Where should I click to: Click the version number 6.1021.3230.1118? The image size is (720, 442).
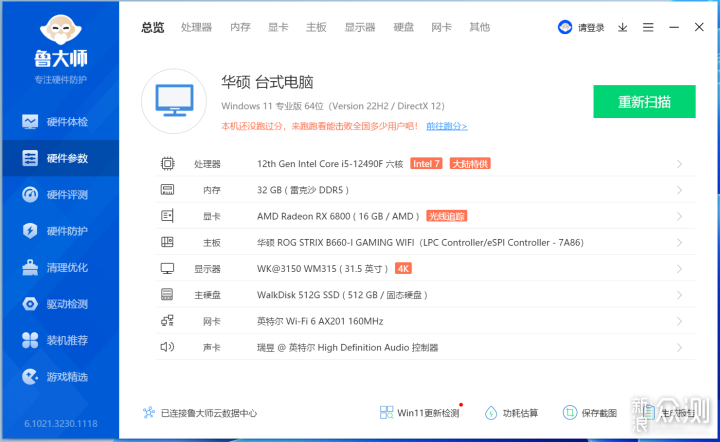pyautogui.click(x=61, y=423)
